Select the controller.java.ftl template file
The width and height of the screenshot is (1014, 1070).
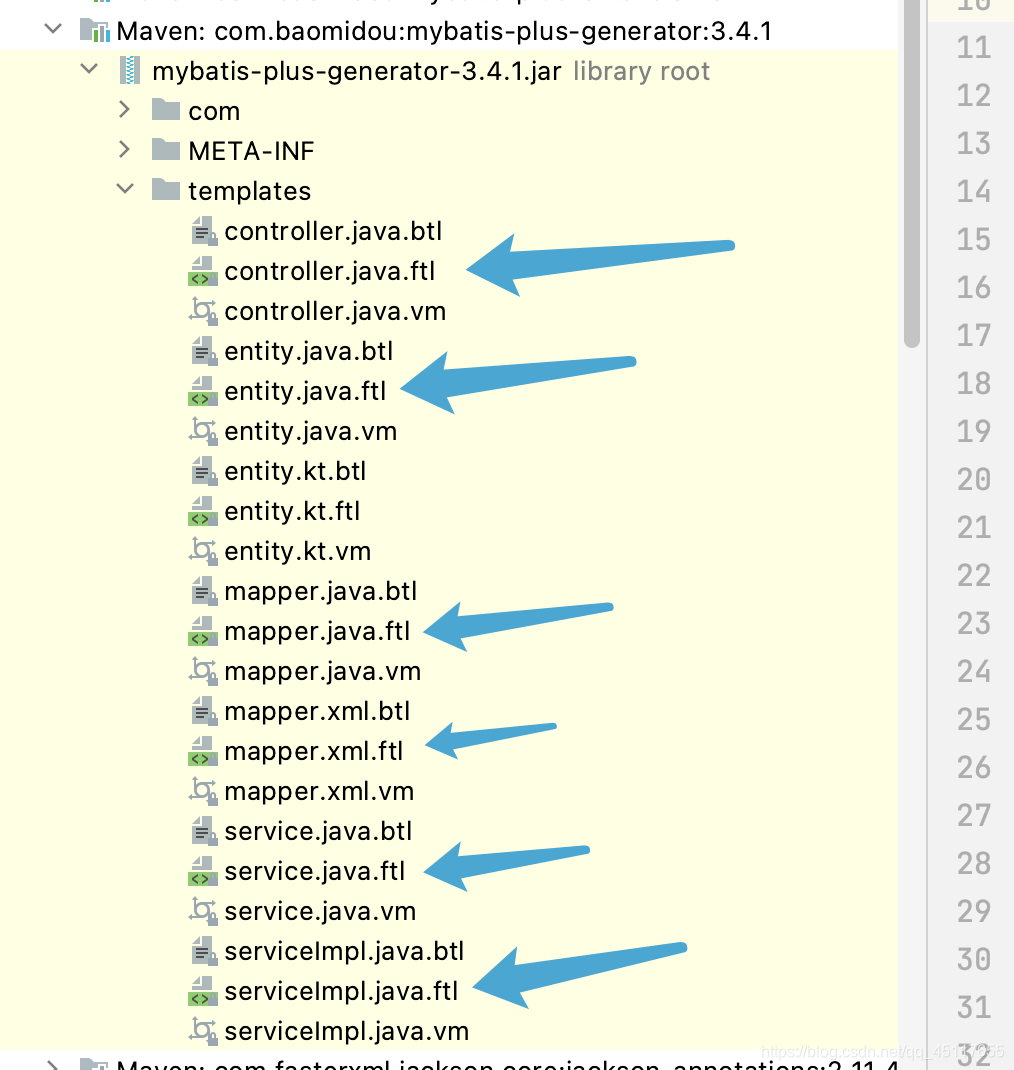click(x=330, y=271)
